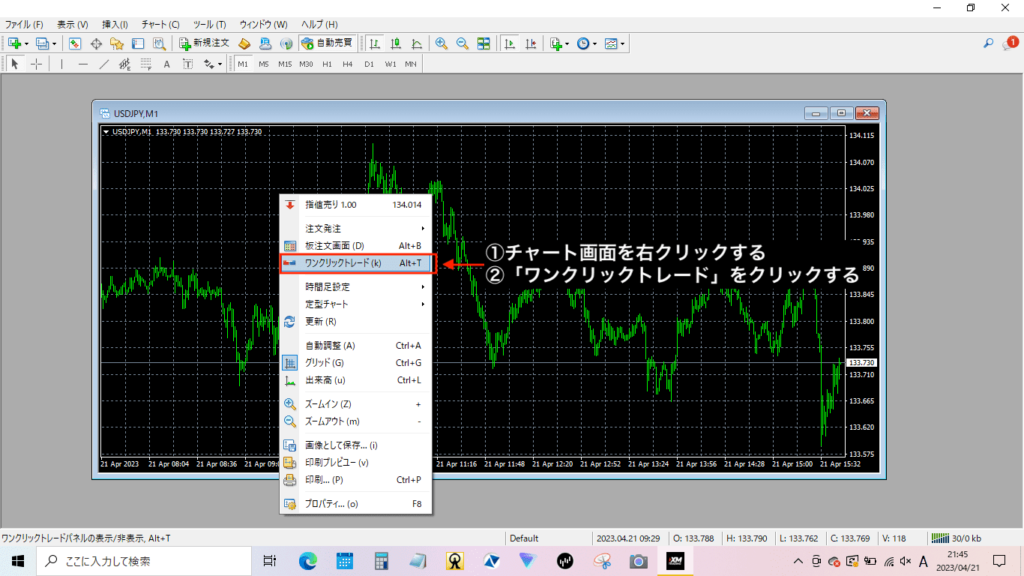
Task: Switch chart to bar chart style
Action: [x=375, y=44]
